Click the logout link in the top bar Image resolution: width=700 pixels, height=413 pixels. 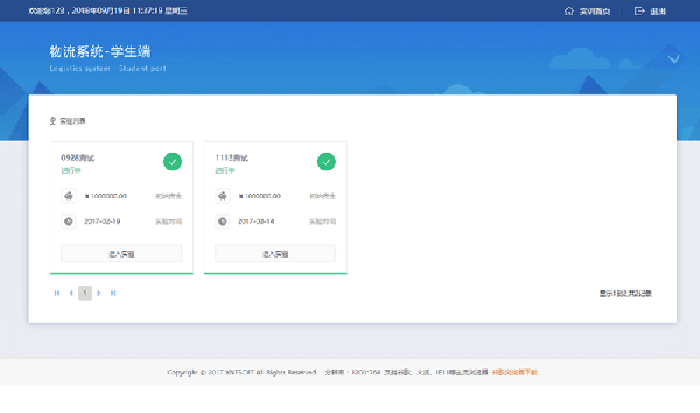point(651,11)
